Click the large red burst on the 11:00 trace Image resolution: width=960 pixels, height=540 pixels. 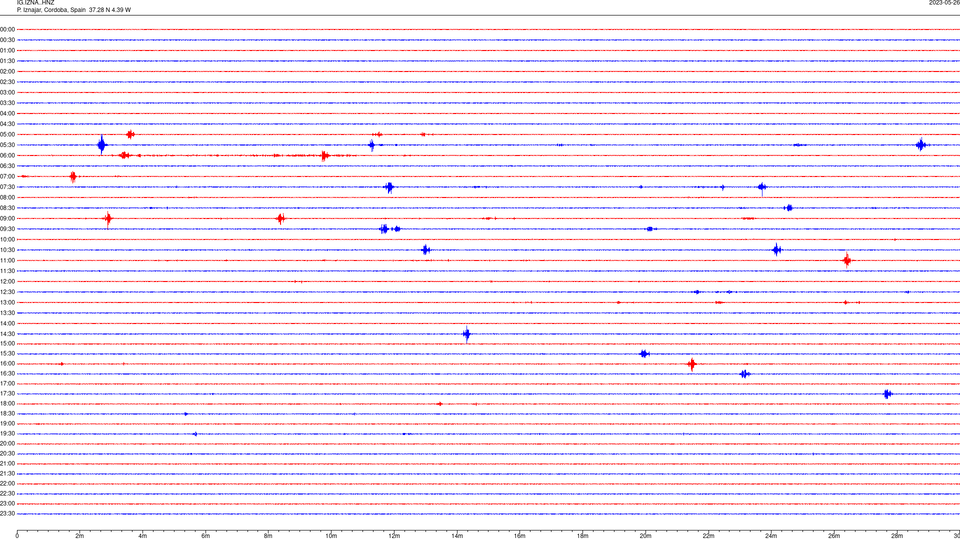(x=847, y=261)
